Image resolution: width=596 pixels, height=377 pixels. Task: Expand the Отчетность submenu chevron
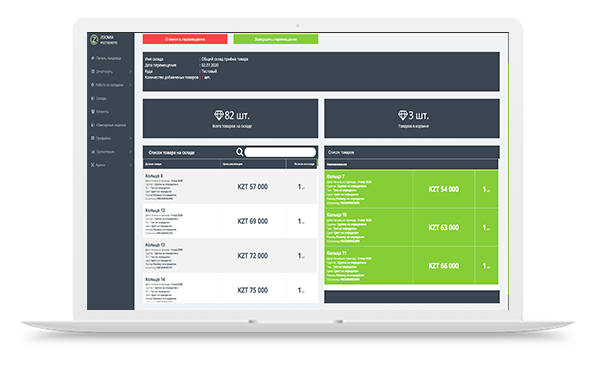130,71
